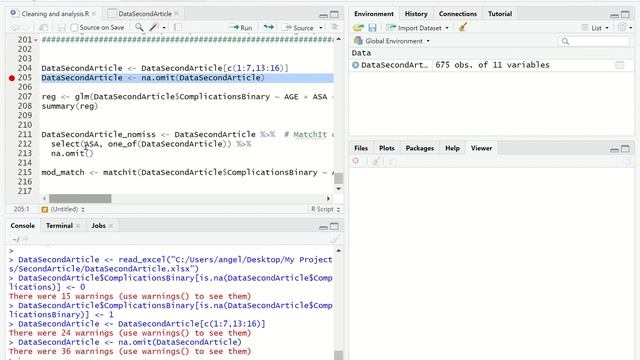Click the Environment refresh icon
The image size is (640, 360).
[x=622, y=27]
